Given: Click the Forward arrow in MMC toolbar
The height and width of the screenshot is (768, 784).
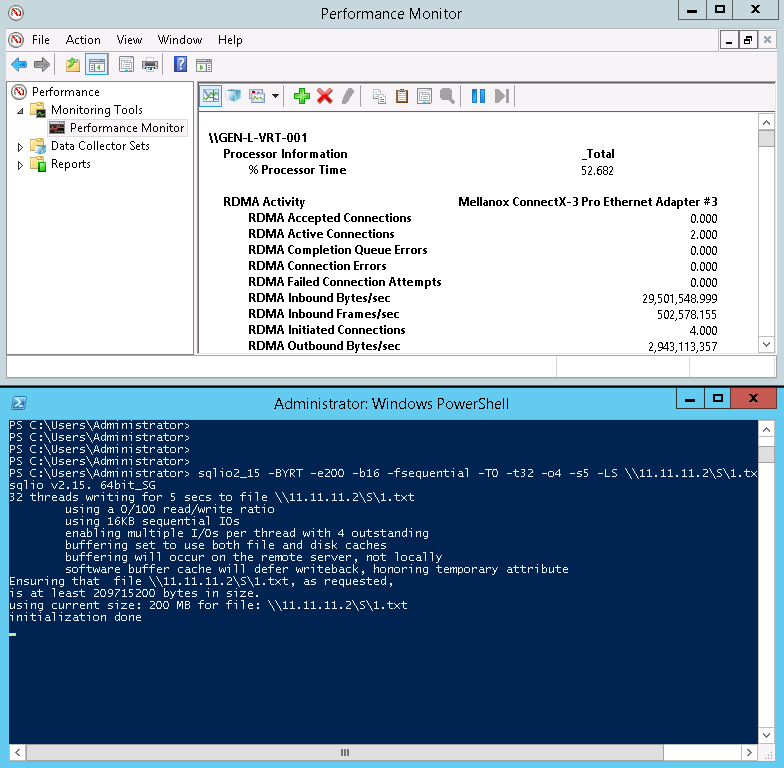Looking at the screenshot, I should click(42, 64).
